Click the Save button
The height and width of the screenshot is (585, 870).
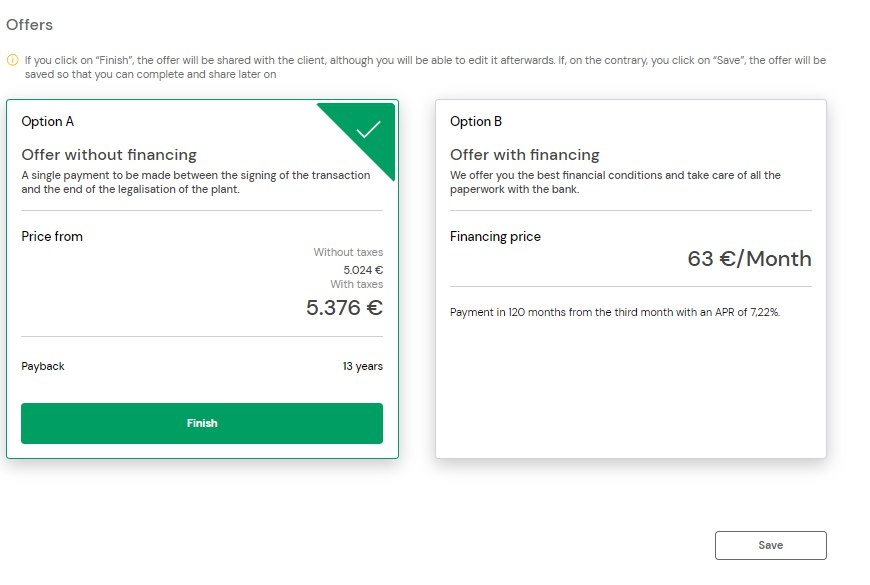click(771, 546)
